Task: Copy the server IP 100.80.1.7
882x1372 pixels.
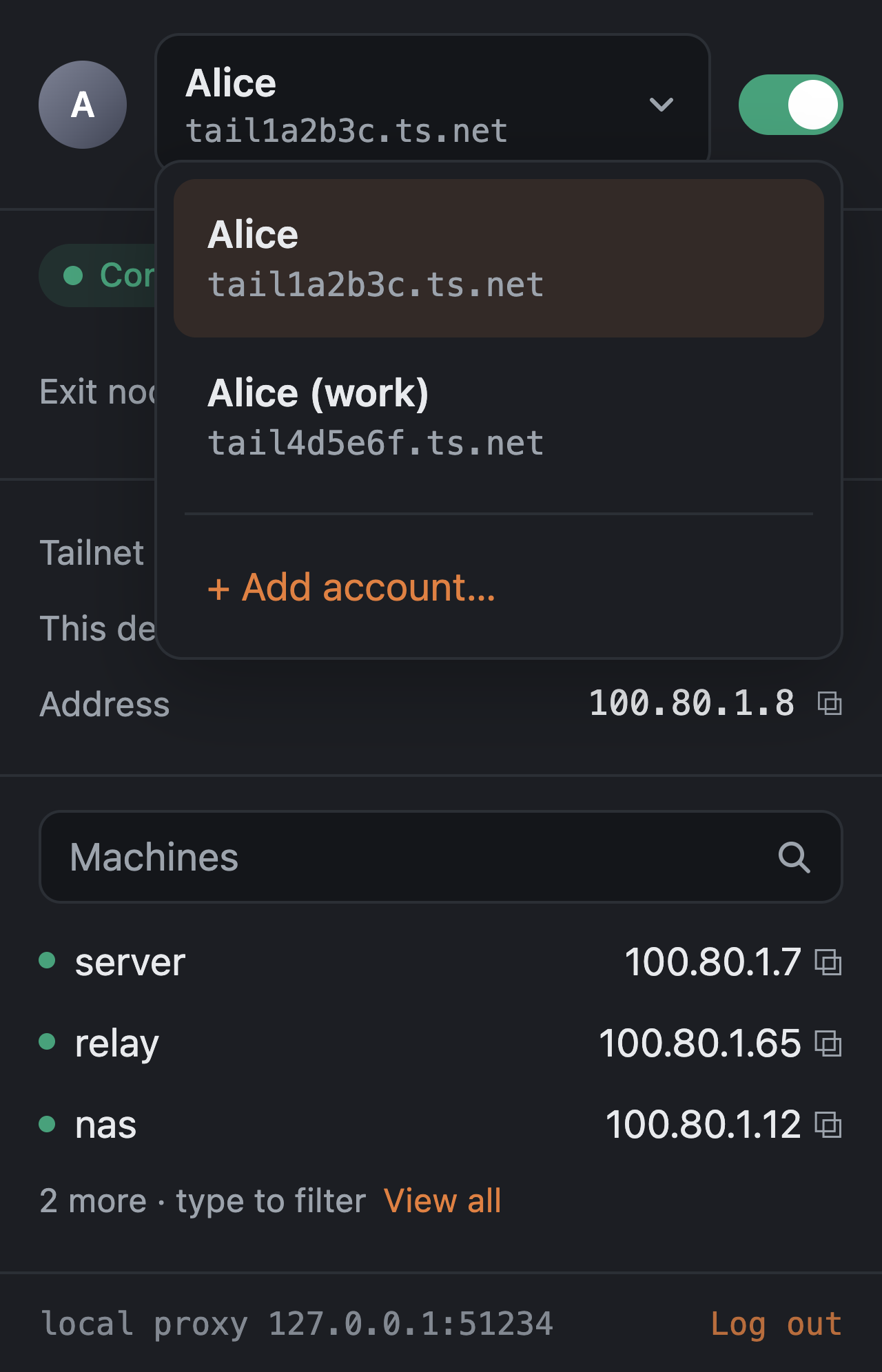Action: pos(828,962)
